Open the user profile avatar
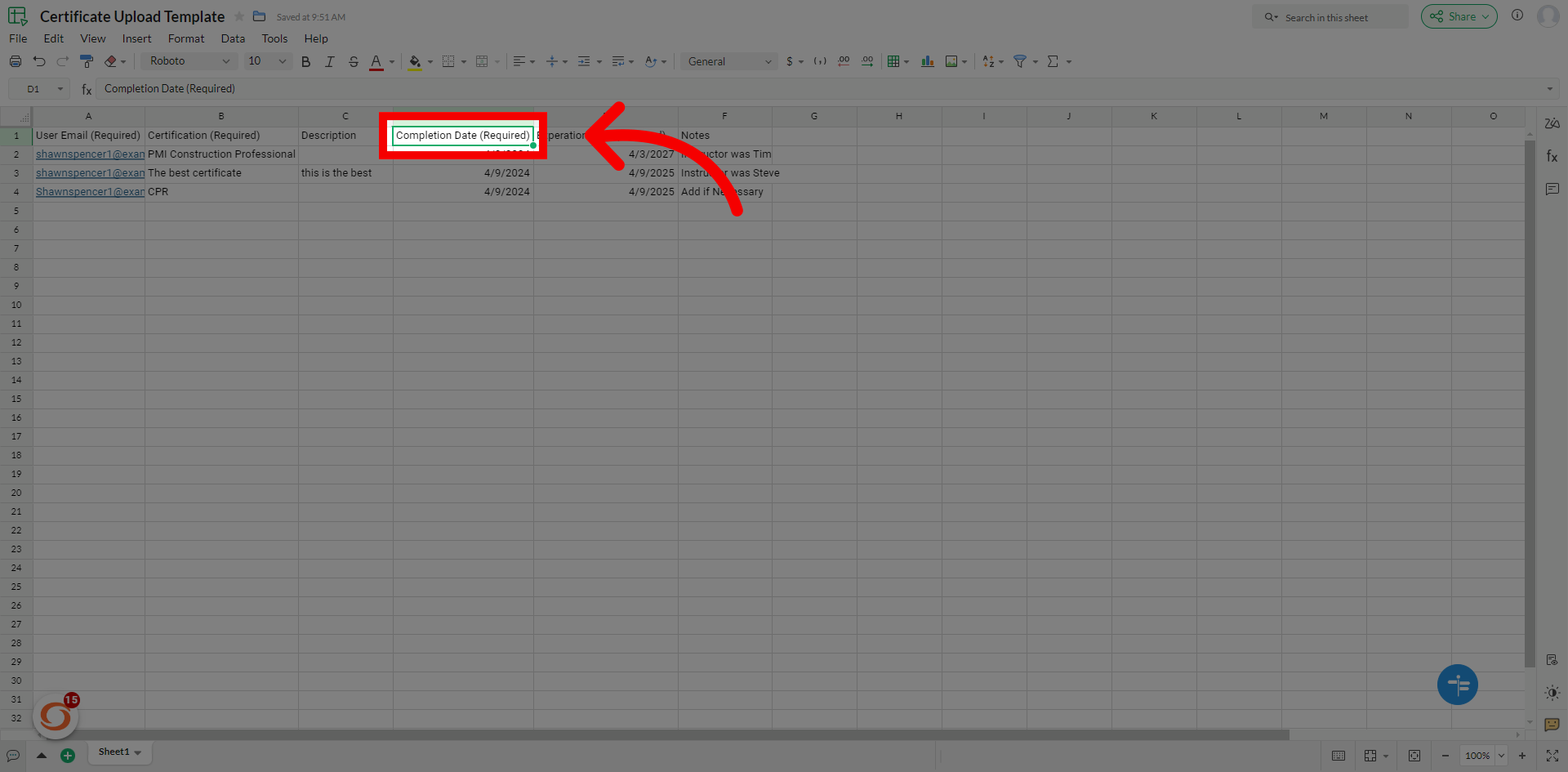This screenshot has height=772, width=1568. pos(1548,16)
